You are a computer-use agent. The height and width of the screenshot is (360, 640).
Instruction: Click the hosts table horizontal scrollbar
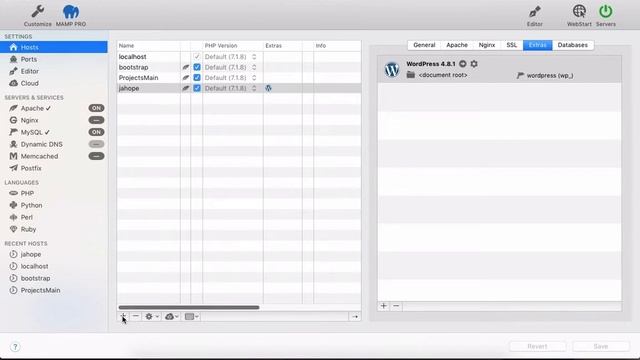point(189,307)
